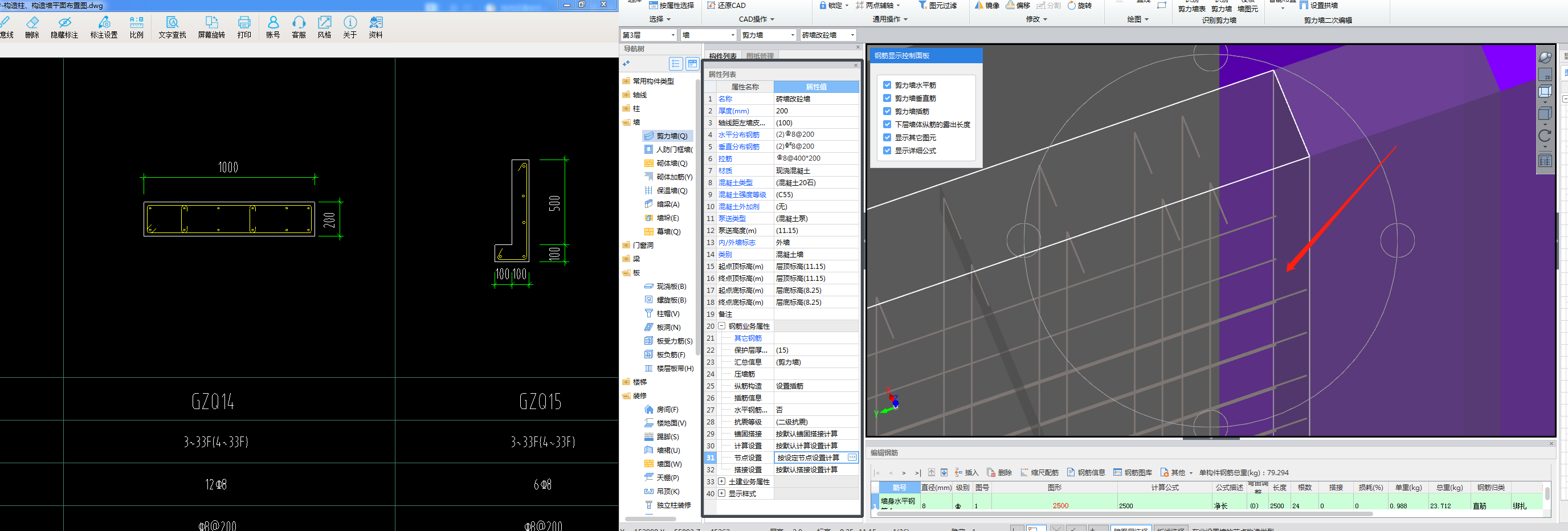Viewport: 1568px width, 531px height.
Task: Open 文字查找 (text search) in the DWG viewer
Action: point(172,27)
